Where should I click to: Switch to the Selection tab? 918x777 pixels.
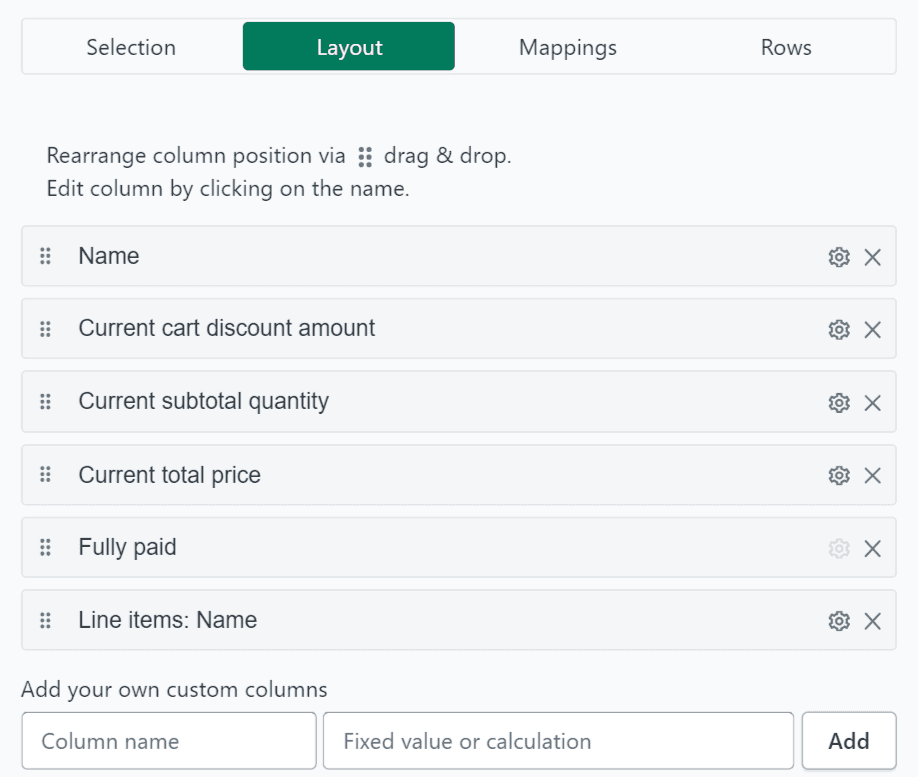click(x=131, y=47)
